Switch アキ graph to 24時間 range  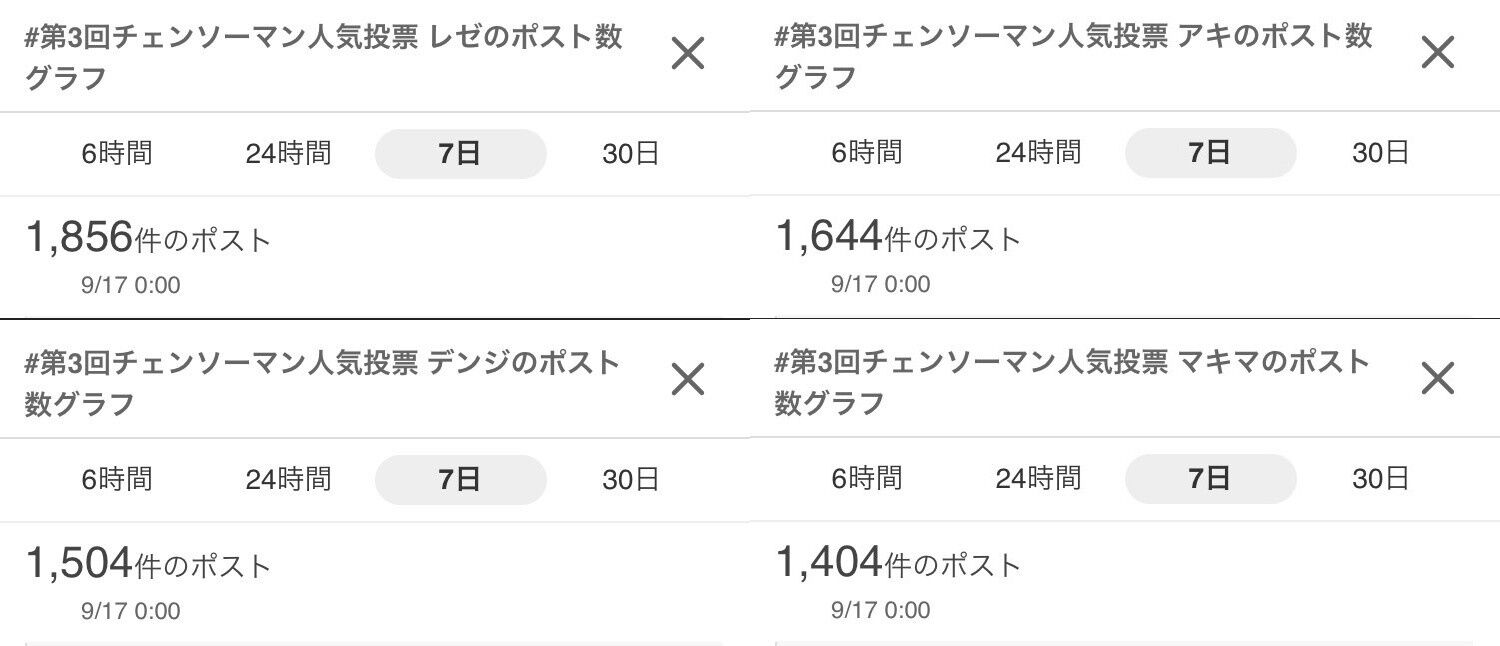tap(1038, 153)
